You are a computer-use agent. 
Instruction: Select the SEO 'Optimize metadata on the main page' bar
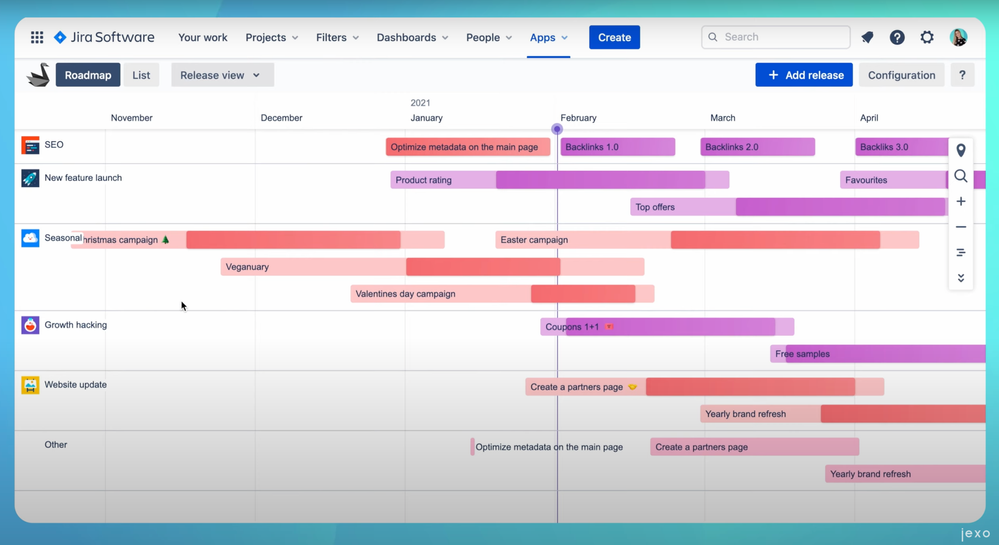pyautogui.click(x=468, y=147)
